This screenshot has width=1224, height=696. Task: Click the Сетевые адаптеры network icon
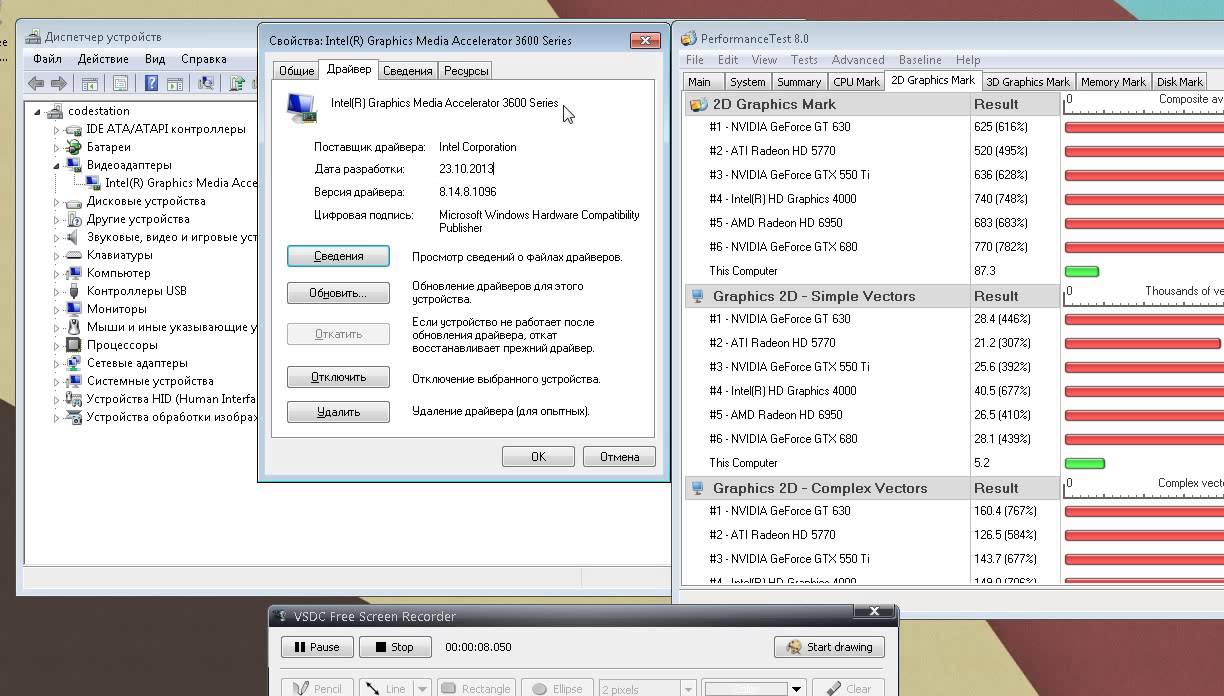coord(74,363)
